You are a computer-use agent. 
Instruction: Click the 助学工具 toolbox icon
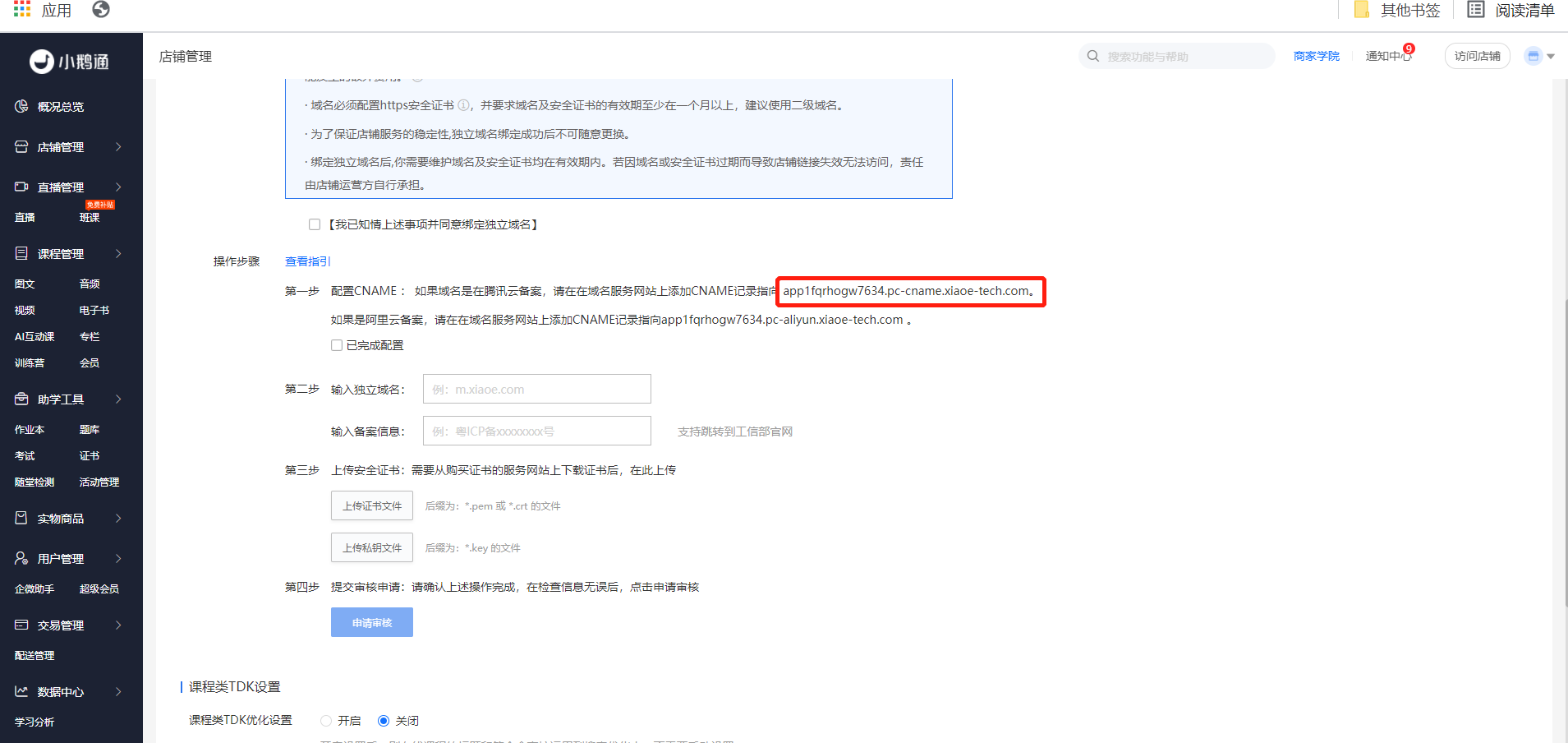(21, 399)
